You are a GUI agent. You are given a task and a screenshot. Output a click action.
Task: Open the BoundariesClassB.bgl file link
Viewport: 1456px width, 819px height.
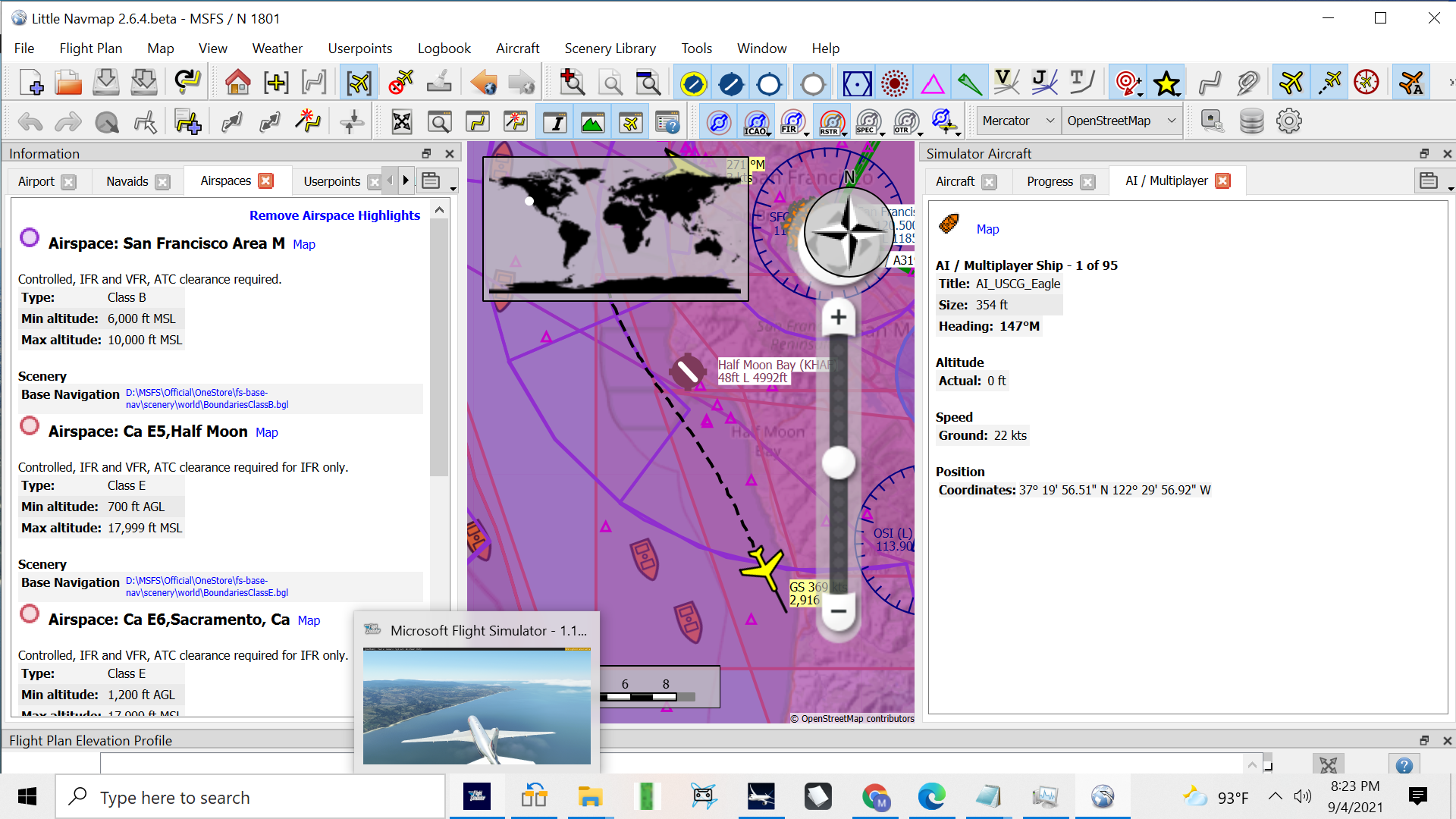207,399
